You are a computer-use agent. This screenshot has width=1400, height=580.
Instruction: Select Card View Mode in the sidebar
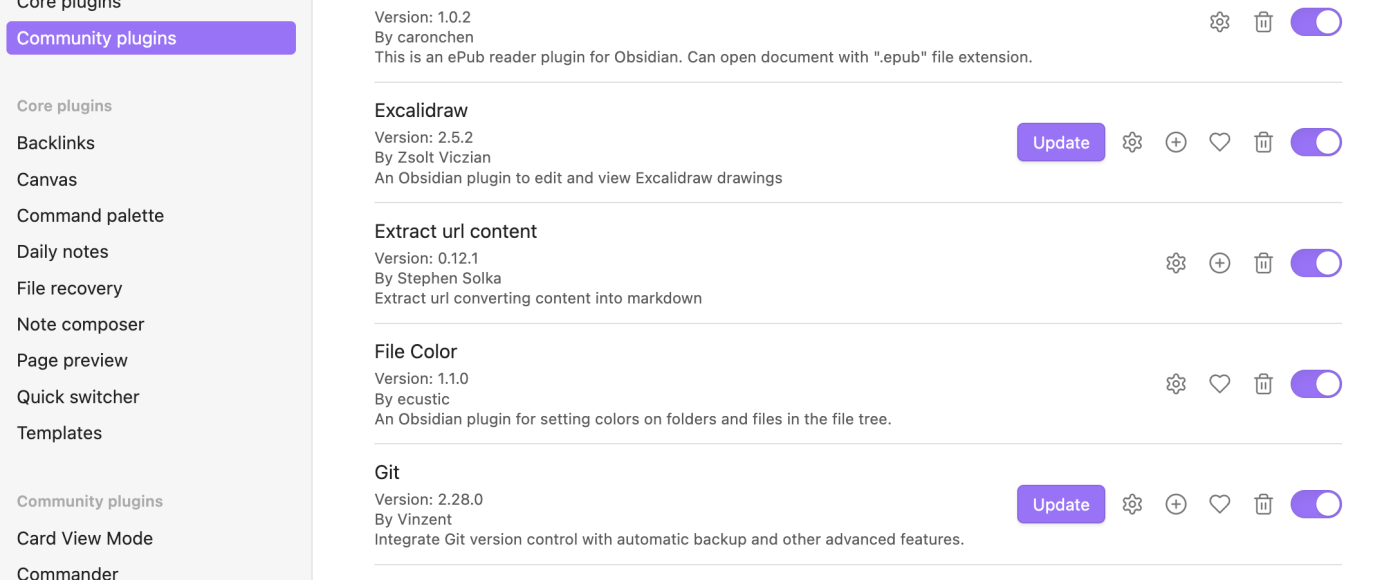pyautogui.click(x=84, y=538)
